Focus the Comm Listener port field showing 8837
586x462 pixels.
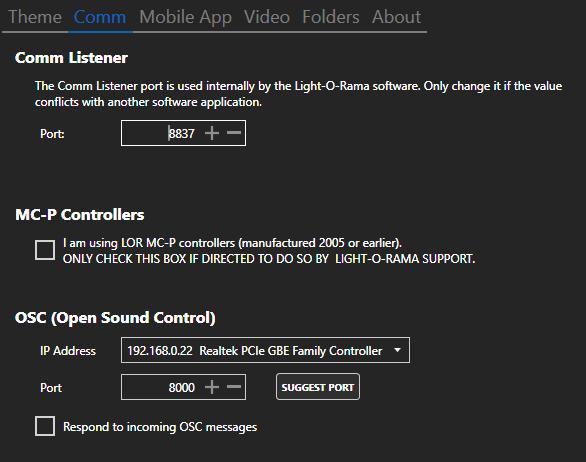coord(183,133)
